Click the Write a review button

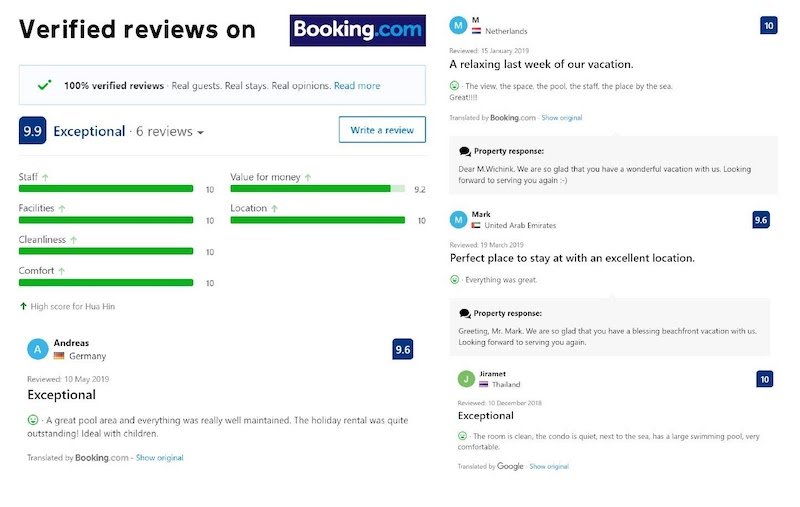pos(382,130)
